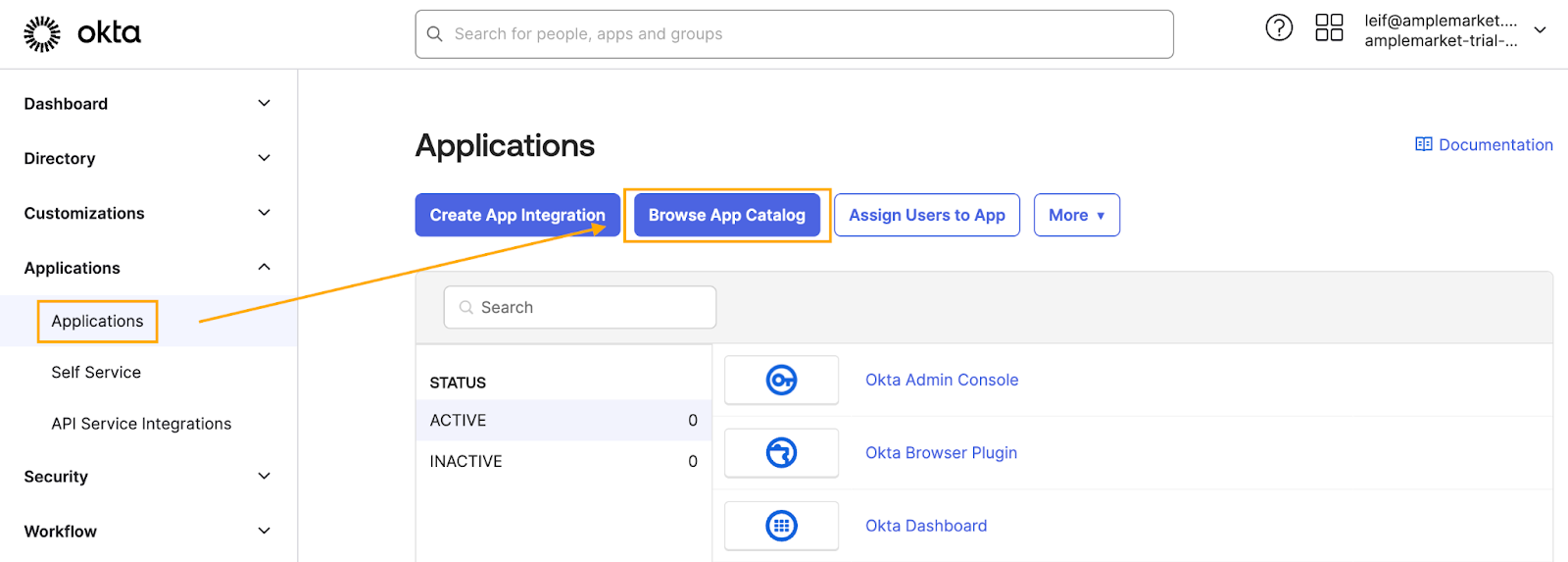Open the More dropdown button
This screenshot has width=1568, height=562.
click(1076, 215)
